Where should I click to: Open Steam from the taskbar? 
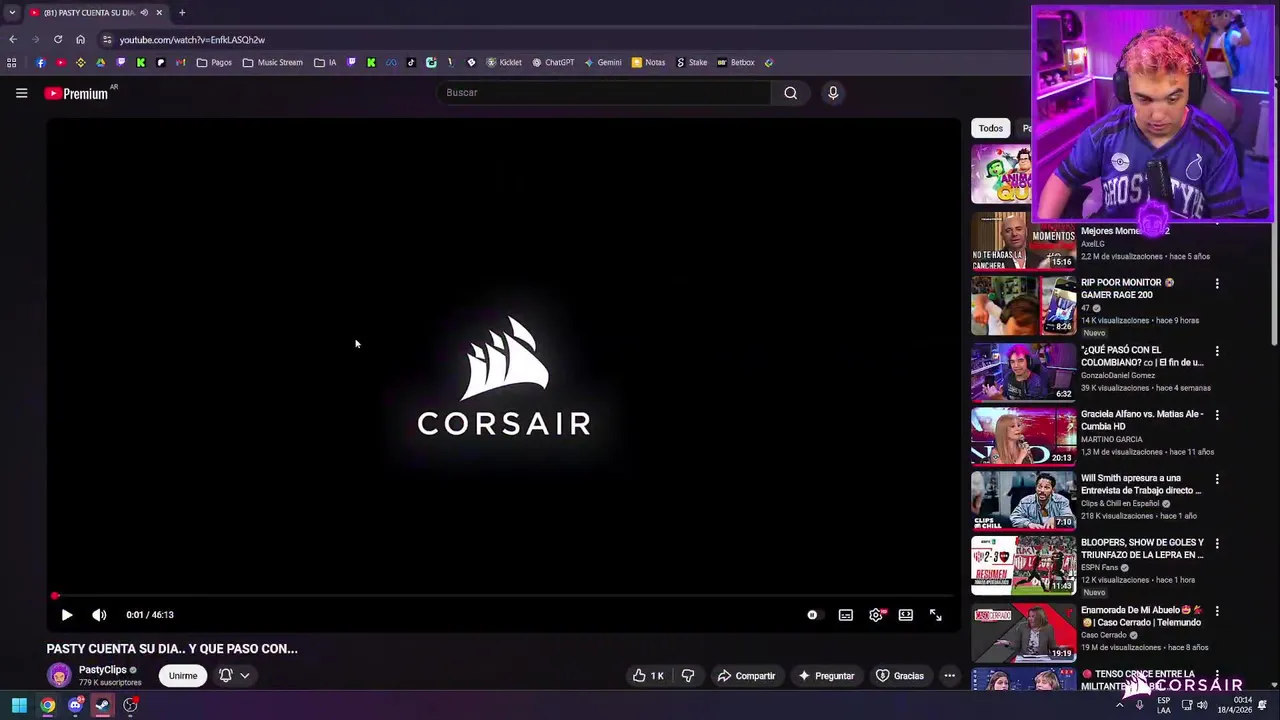(x=102, y=705)
